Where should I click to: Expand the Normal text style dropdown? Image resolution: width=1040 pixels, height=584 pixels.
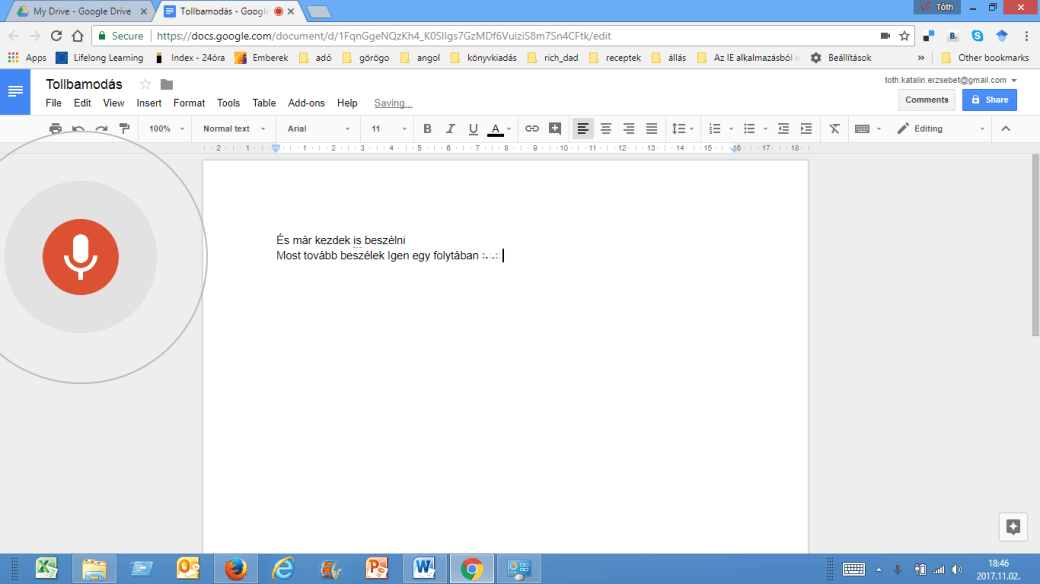pyautogui.click(x=234, y=129)
